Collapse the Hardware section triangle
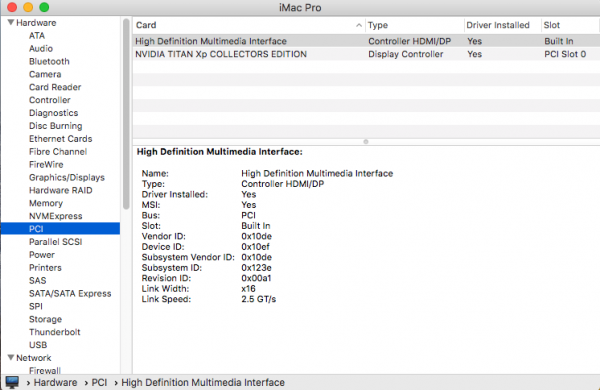 point(11,23)
